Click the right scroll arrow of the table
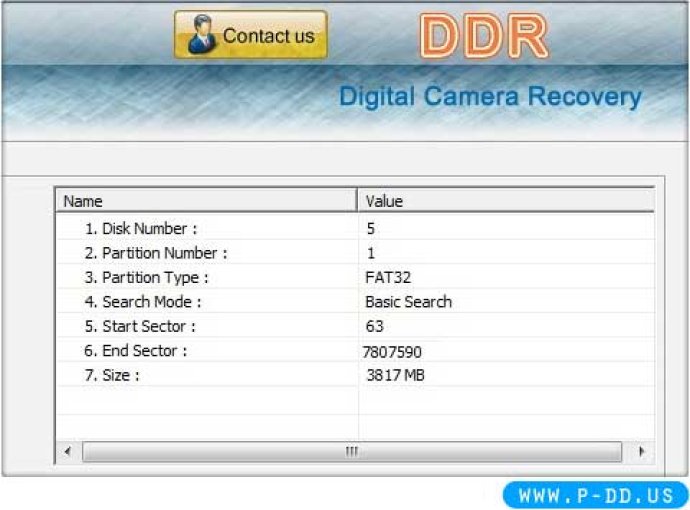The width and height of the screenshot is (690, 510). pos(641,451)
